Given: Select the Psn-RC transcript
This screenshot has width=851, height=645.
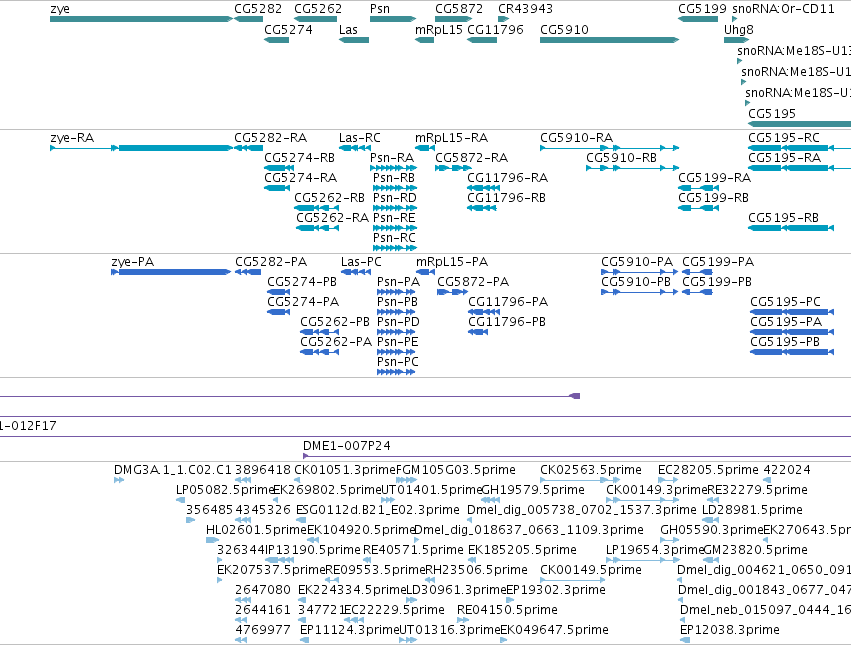Looking at the screenshot, I should 395,248.
